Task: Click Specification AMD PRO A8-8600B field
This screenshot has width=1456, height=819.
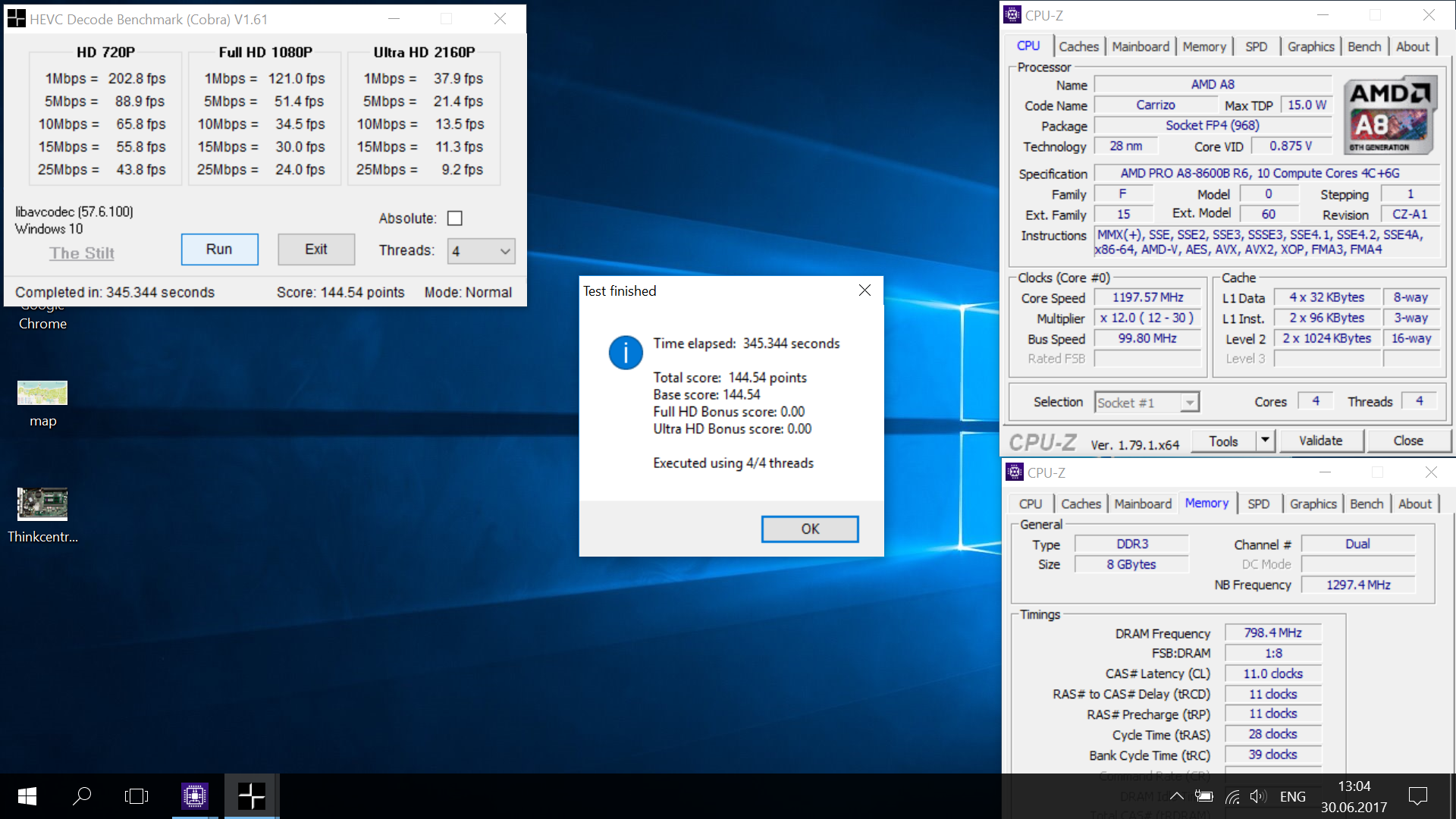Action: click(1266, 174)
